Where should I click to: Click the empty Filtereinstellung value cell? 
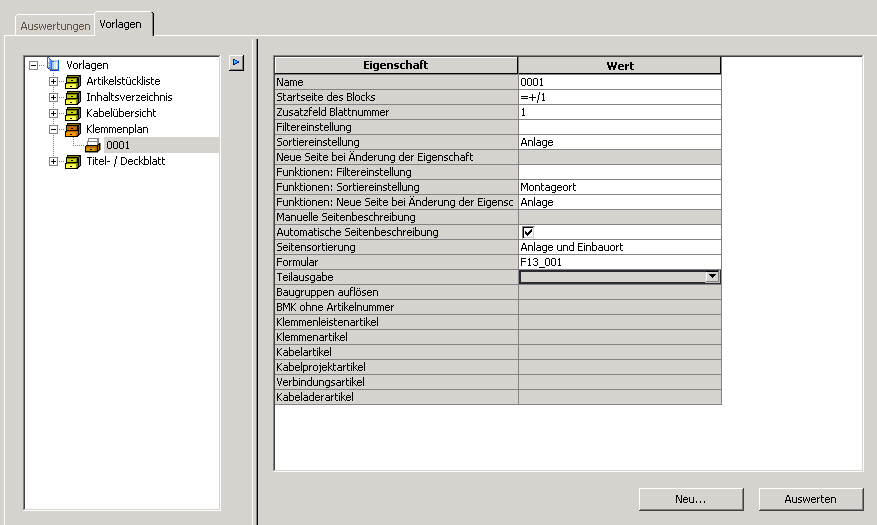pos(619,127)
